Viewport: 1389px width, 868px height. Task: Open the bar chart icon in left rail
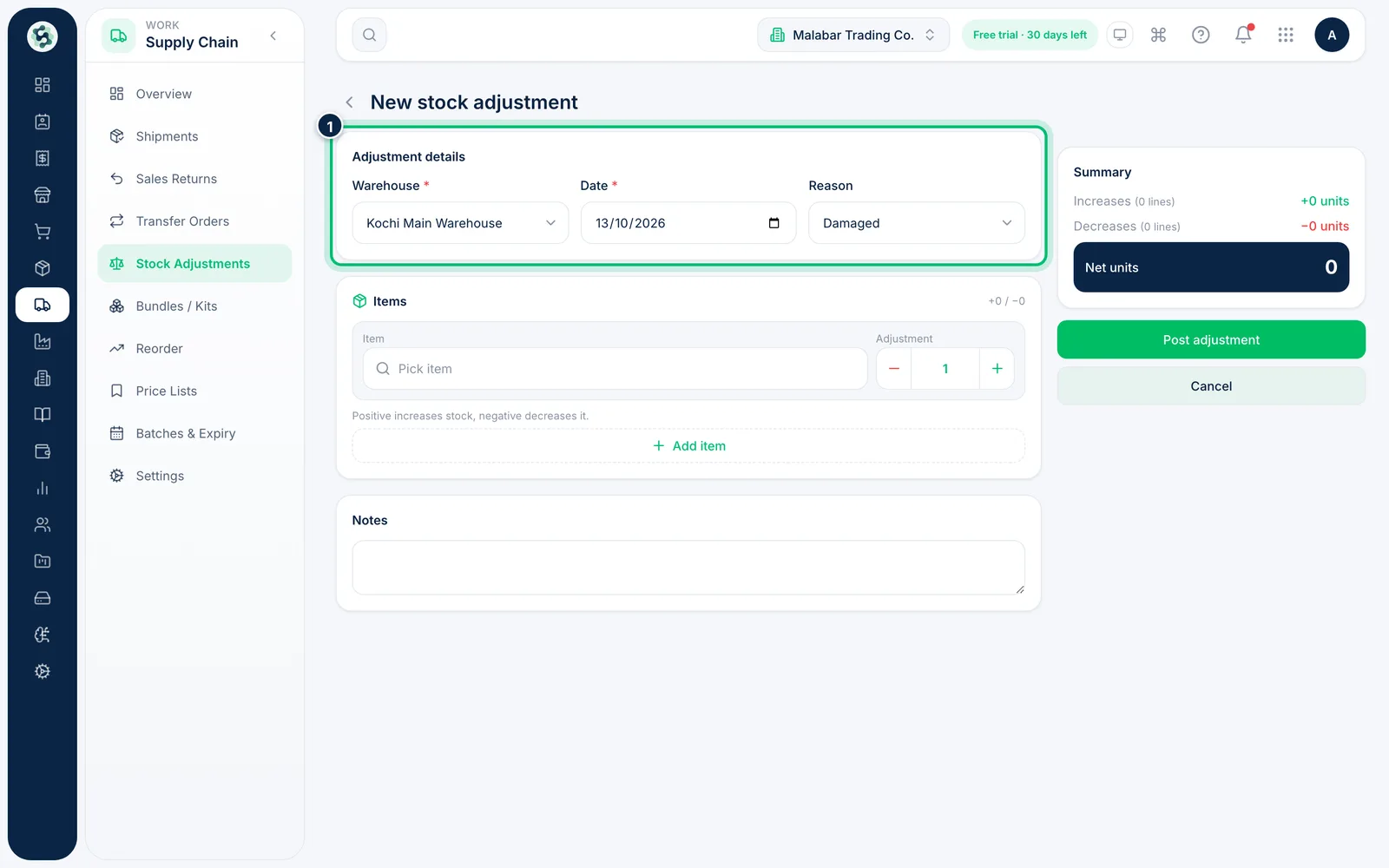click(42, 488)
